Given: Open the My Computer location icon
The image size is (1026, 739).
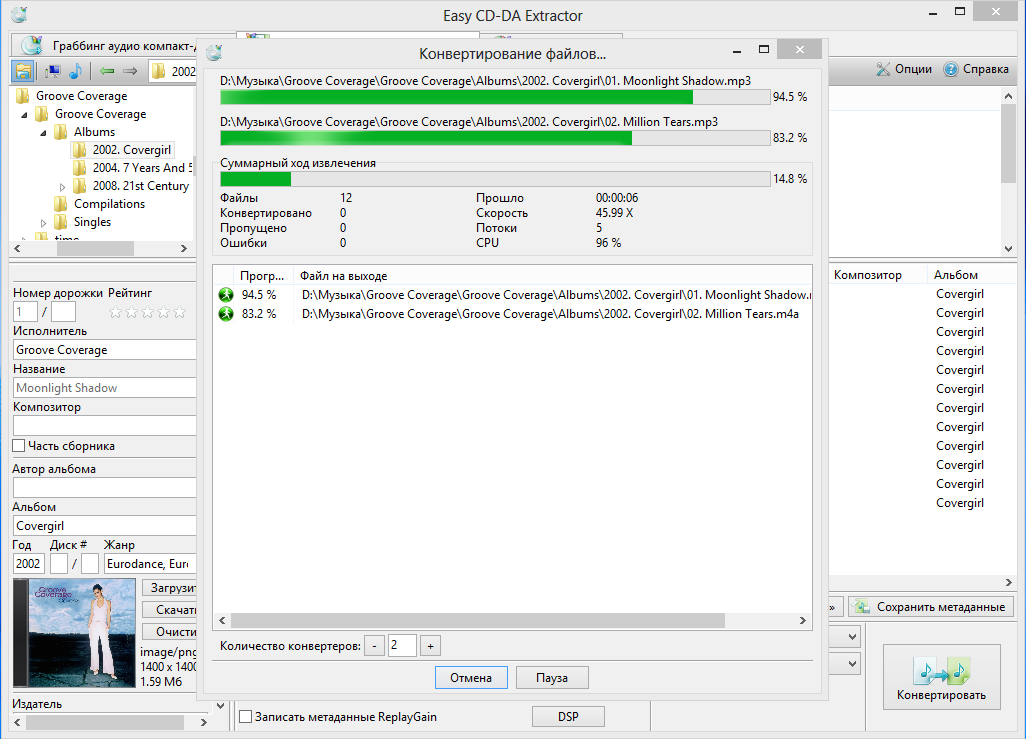Looking at the screenshot, I should click(52, 71).
